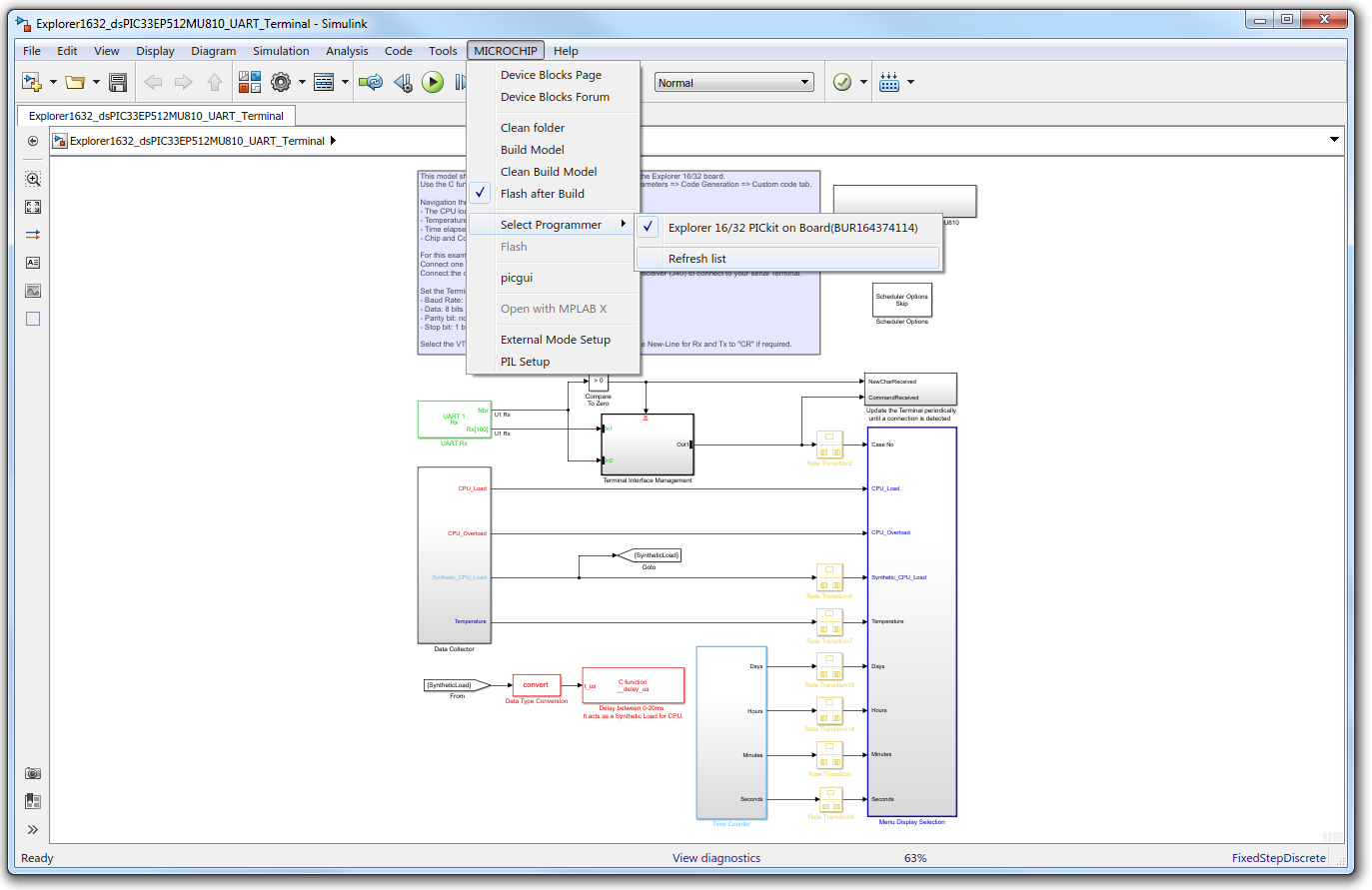The image size is (1372, 890).
Task: Open the Model Configuration Parameters gear icon
Action: (x=281, y=82)
